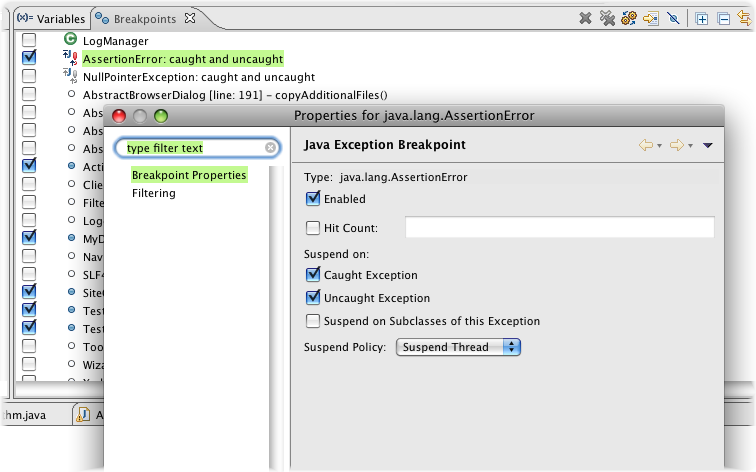Click the breakpoint circle beside Wiz
Screen dimensions: 756x472
[x=71, y=364]
